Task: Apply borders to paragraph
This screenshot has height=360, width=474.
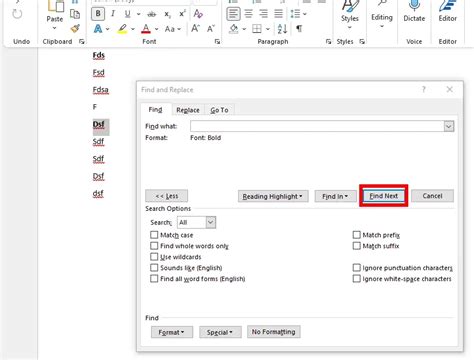Action: (257, 29)
